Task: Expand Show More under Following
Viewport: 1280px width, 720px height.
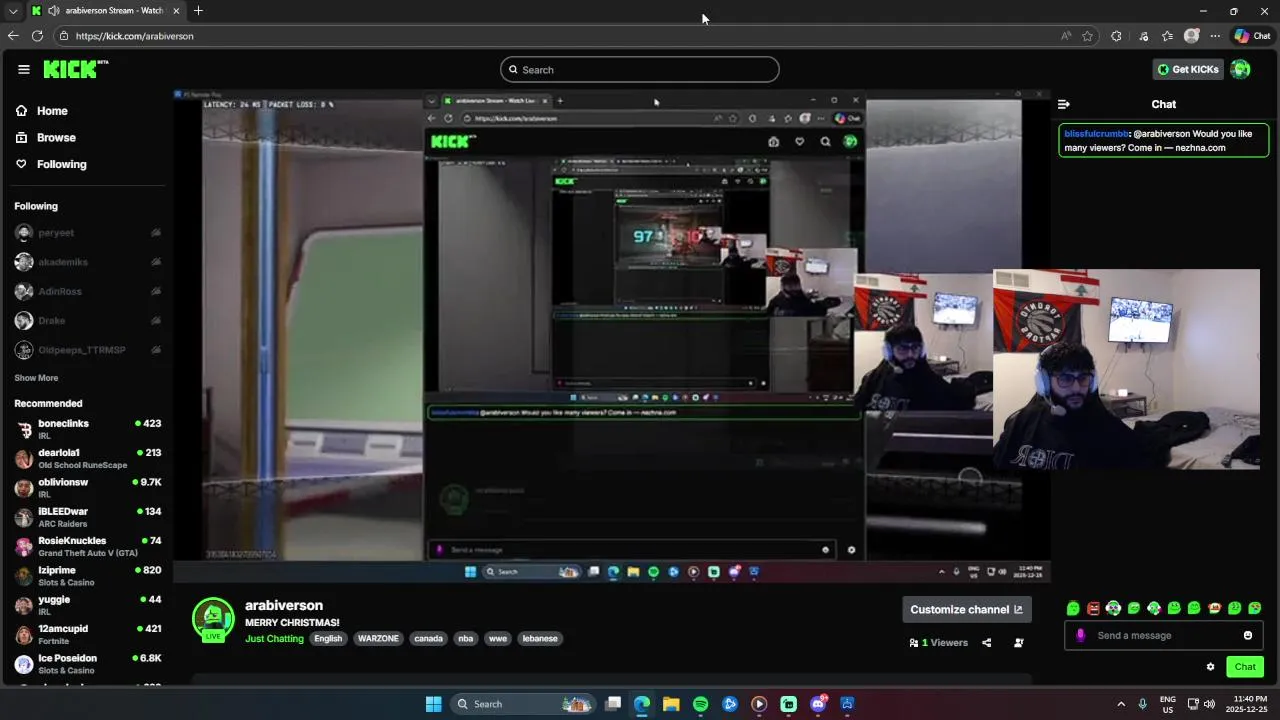Action: tap(36, 378)
